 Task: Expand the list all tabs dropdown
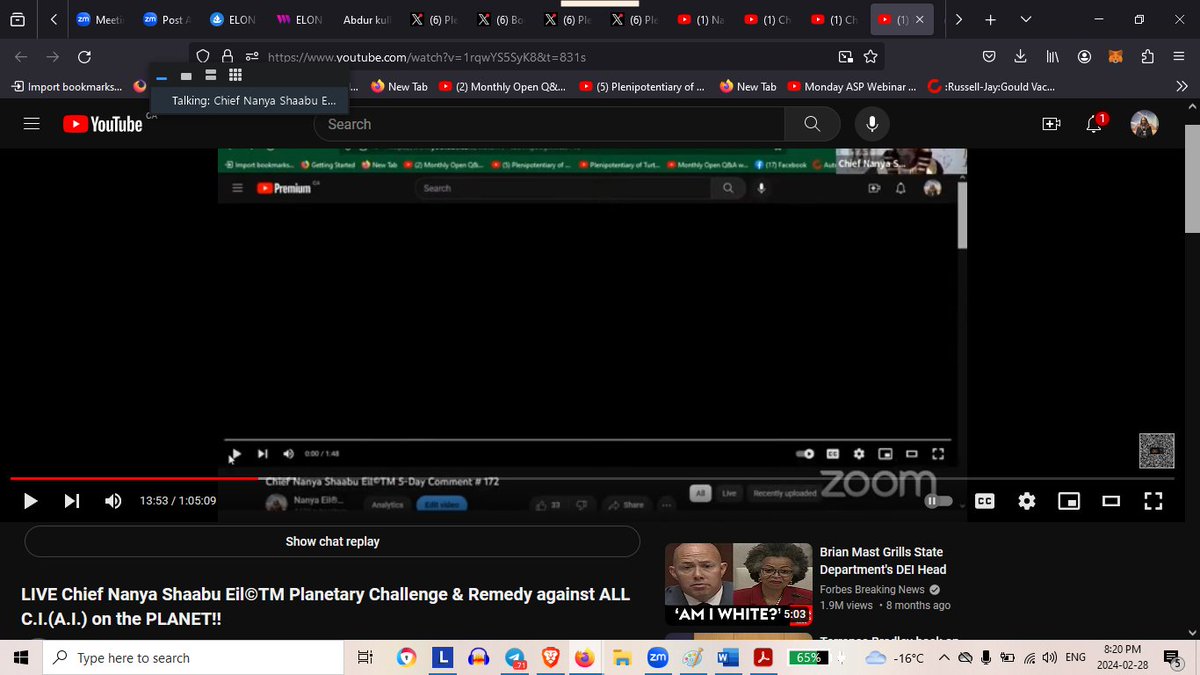point(1026,19)
